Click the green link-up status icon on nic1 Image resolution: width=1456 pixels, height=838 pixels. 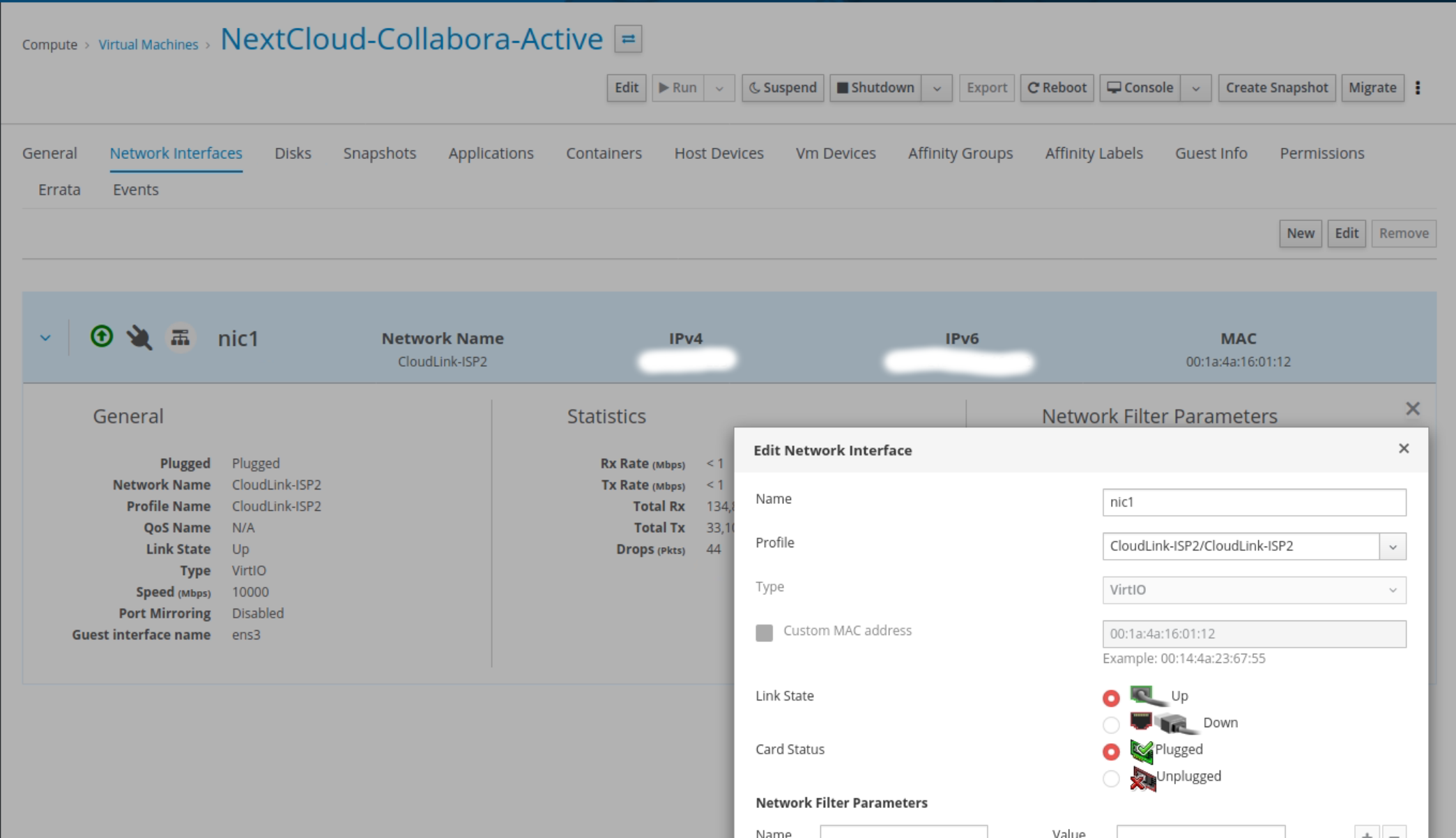click(x=102, y=337)
